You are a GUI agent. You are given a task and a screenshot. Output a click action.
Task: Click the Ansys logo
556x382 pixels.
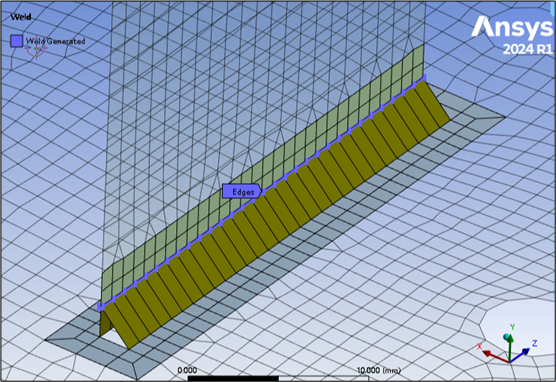point(512,28)
